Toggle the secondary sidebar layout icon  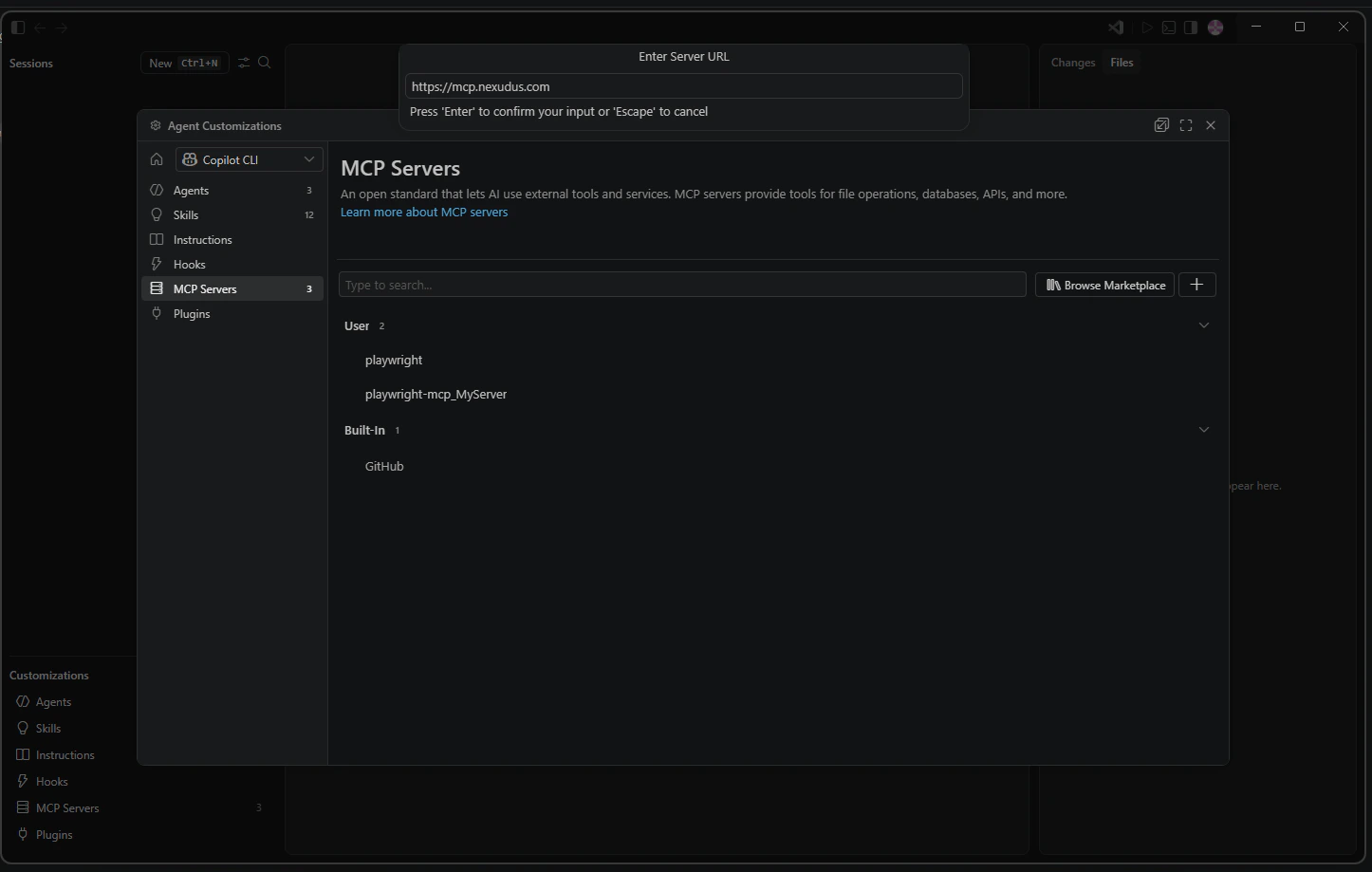pyautogui.click(x=1191, y=28)
